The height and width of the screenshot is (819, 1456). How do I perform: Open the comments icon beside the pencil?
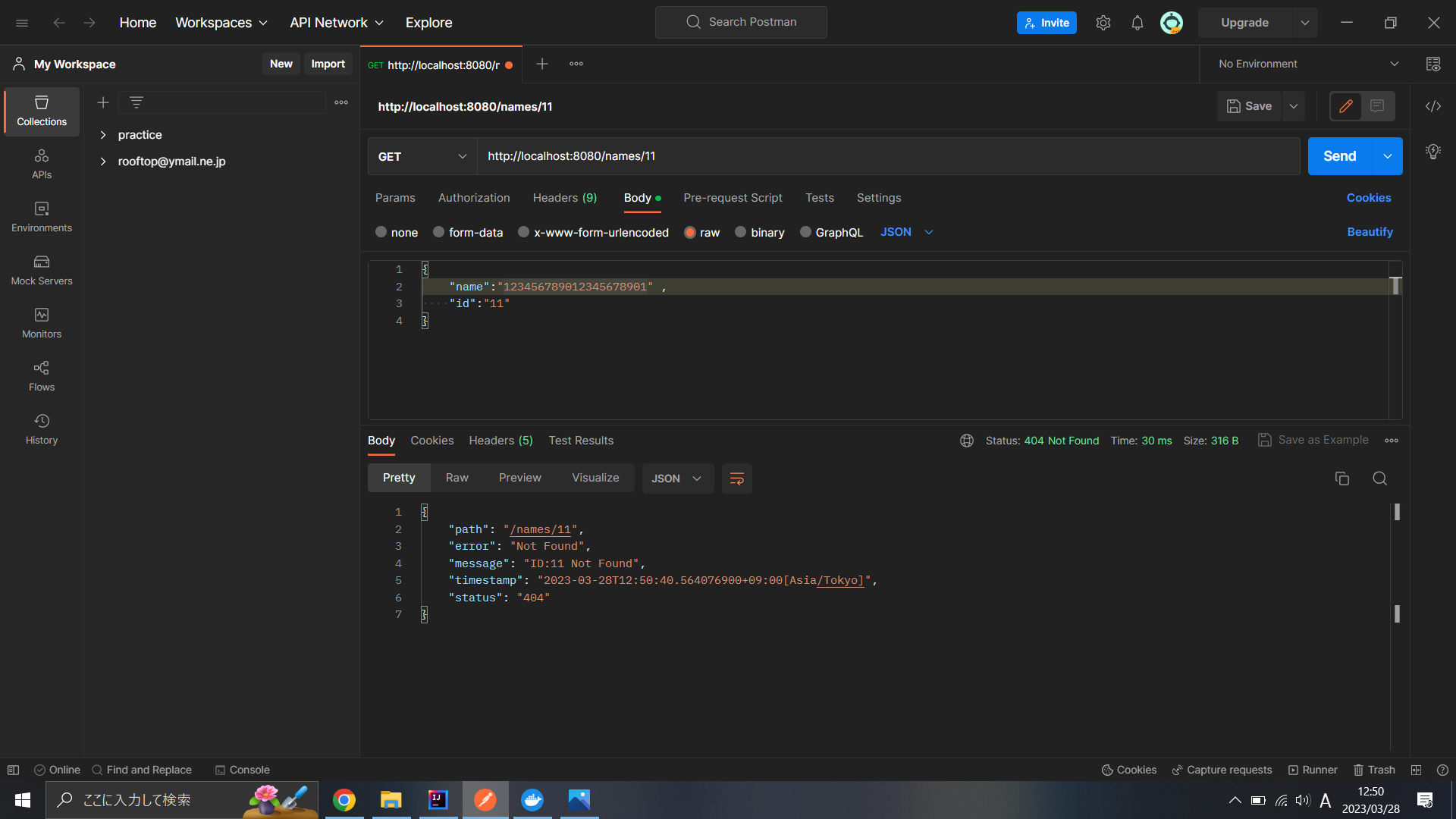1377,106
